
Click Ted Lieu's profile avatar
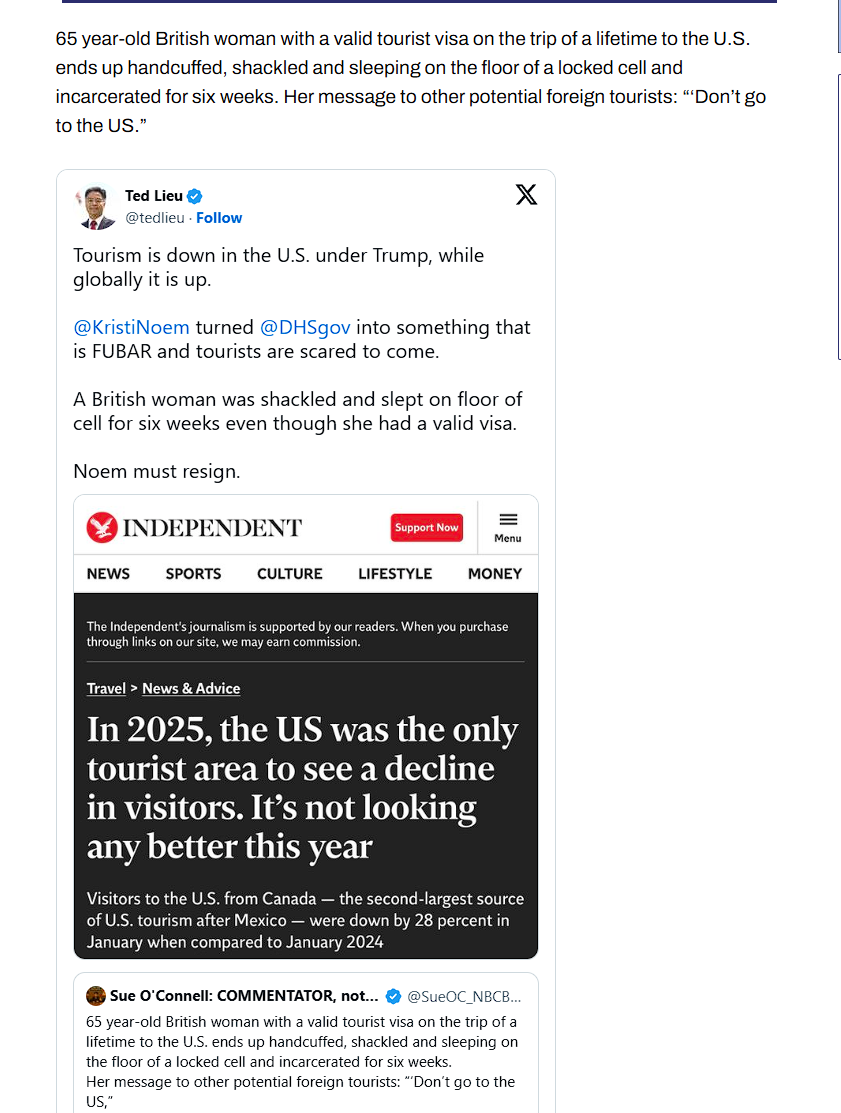tap(94, 207)
